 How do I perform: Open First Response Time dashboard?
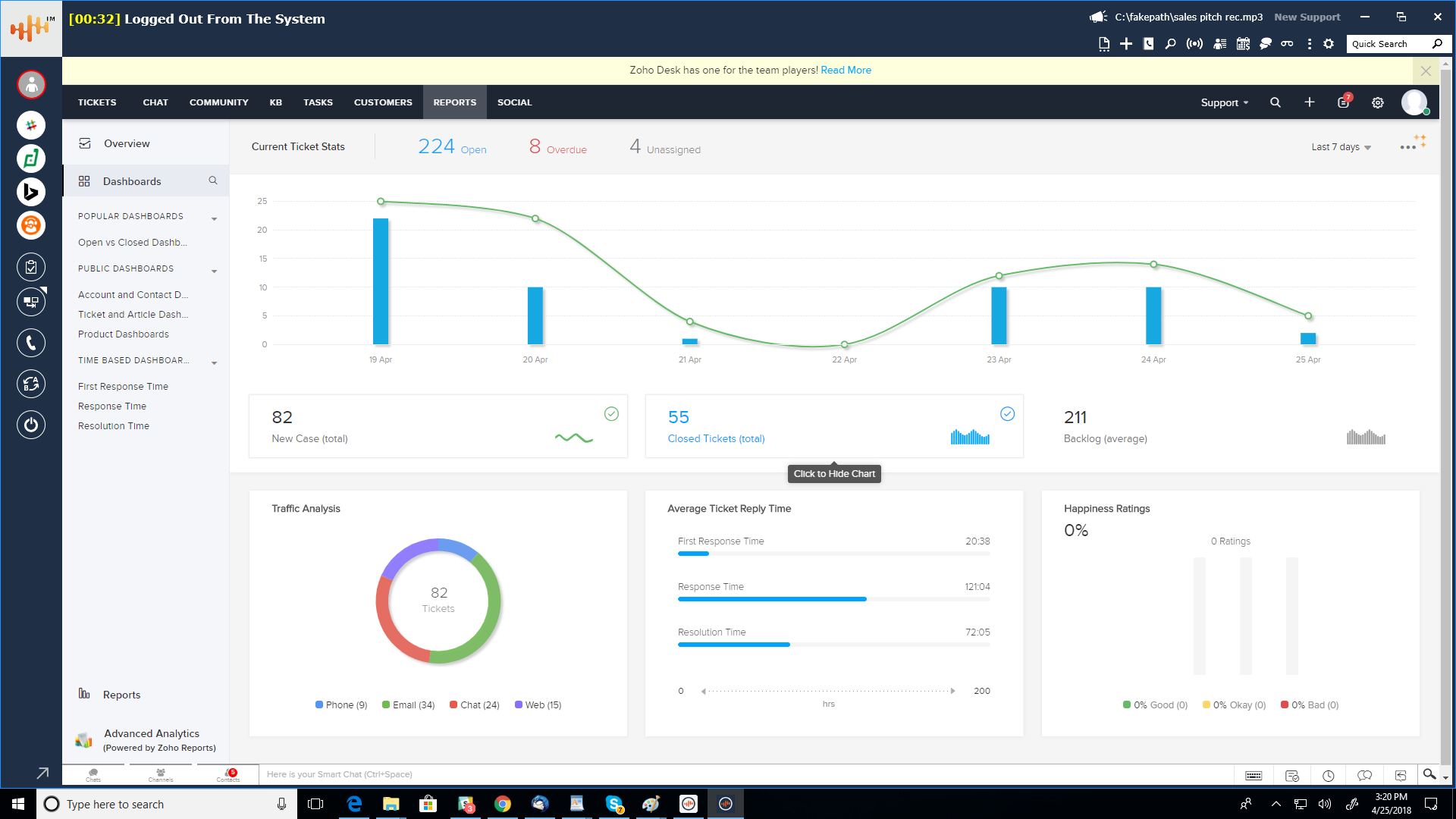tap(123, 387)
